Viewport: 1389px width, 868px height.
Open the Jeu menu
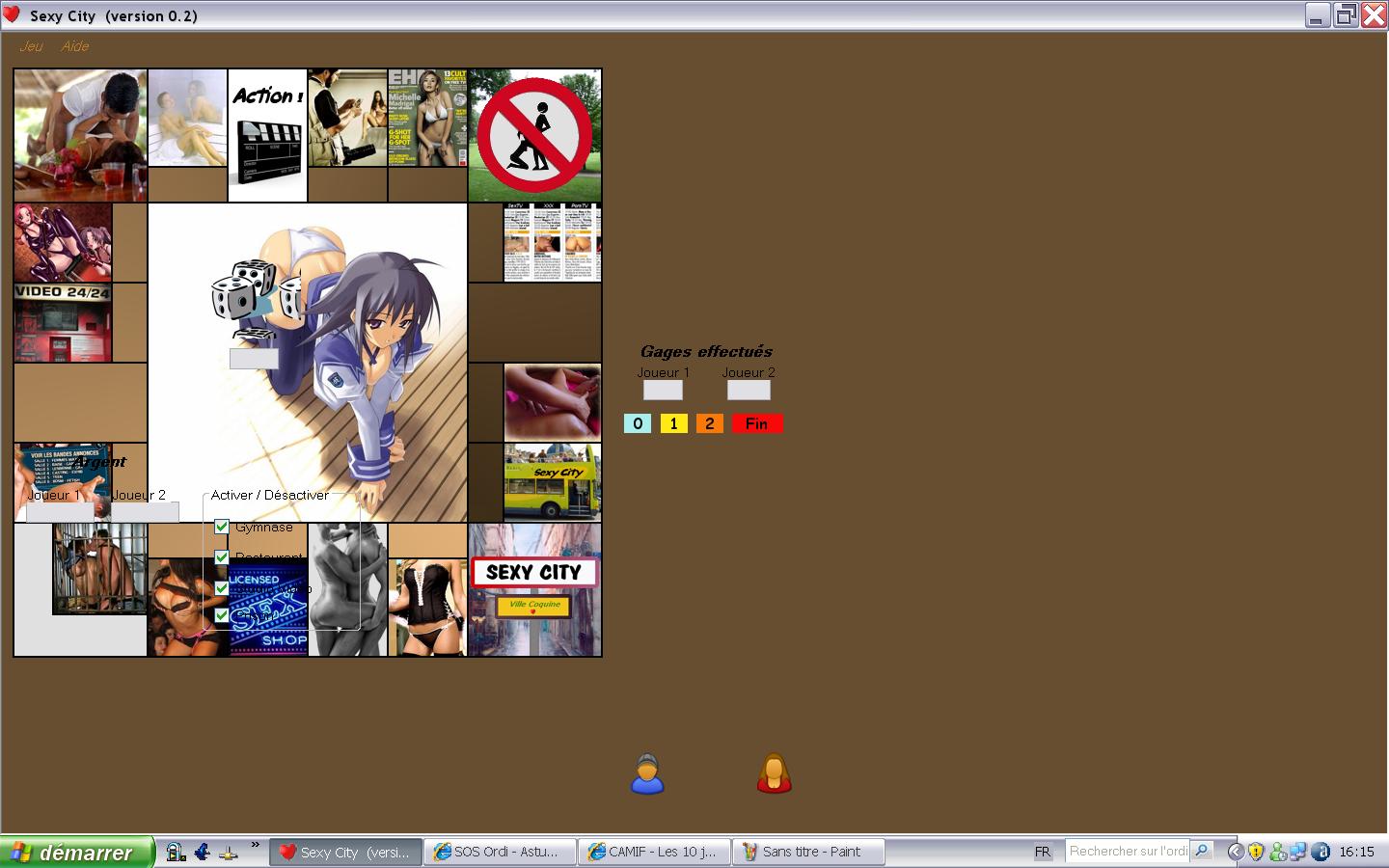(x=31, y=46)
